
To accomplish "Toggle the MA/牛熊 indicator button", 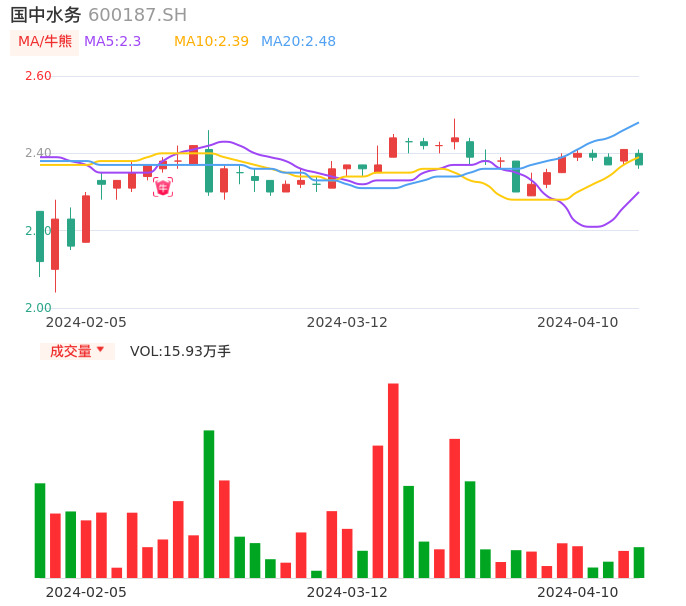I will click(x=45, y=42).
